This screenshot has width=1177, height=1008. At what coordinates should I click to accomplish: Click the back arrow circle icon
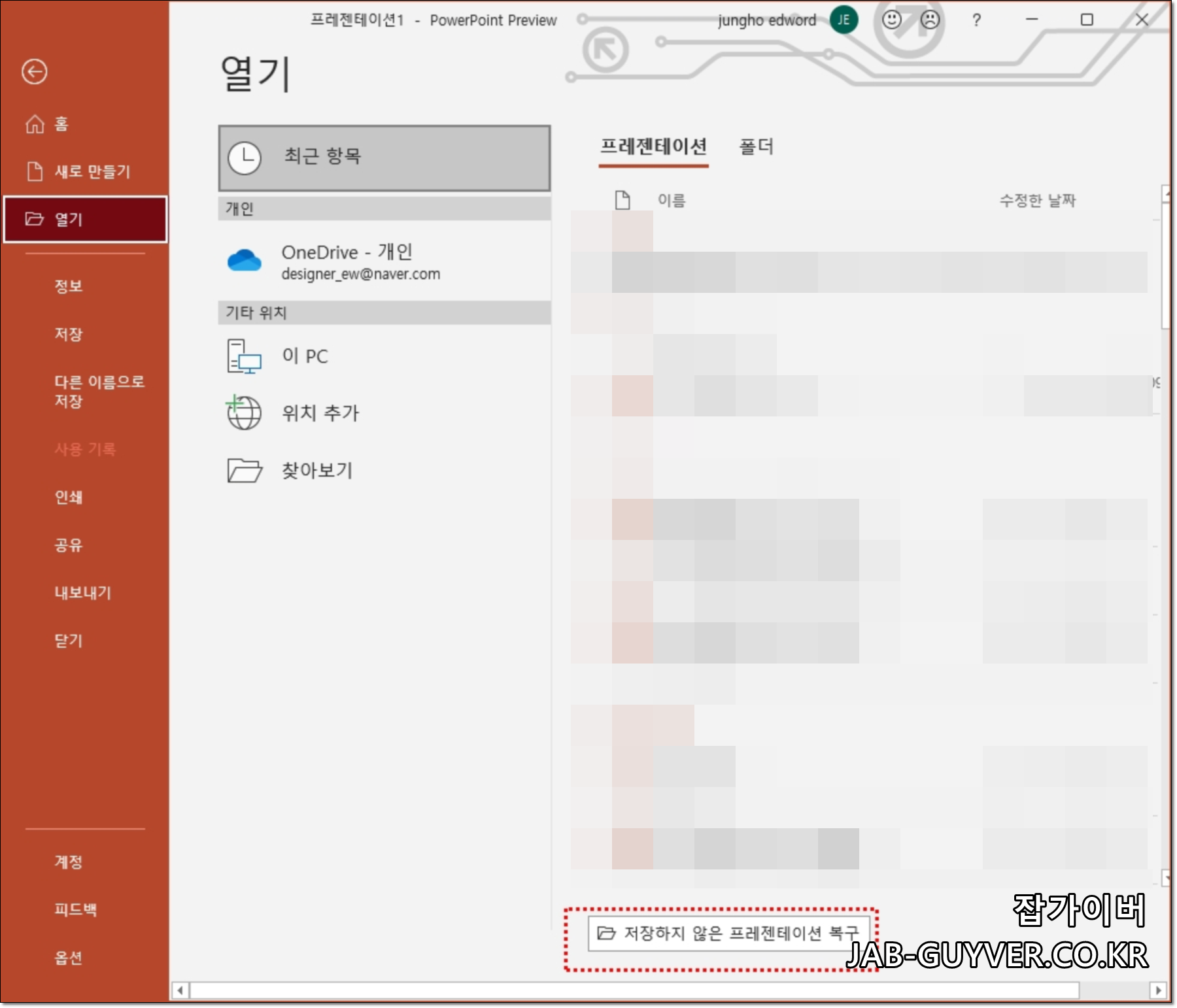[34, 71]
